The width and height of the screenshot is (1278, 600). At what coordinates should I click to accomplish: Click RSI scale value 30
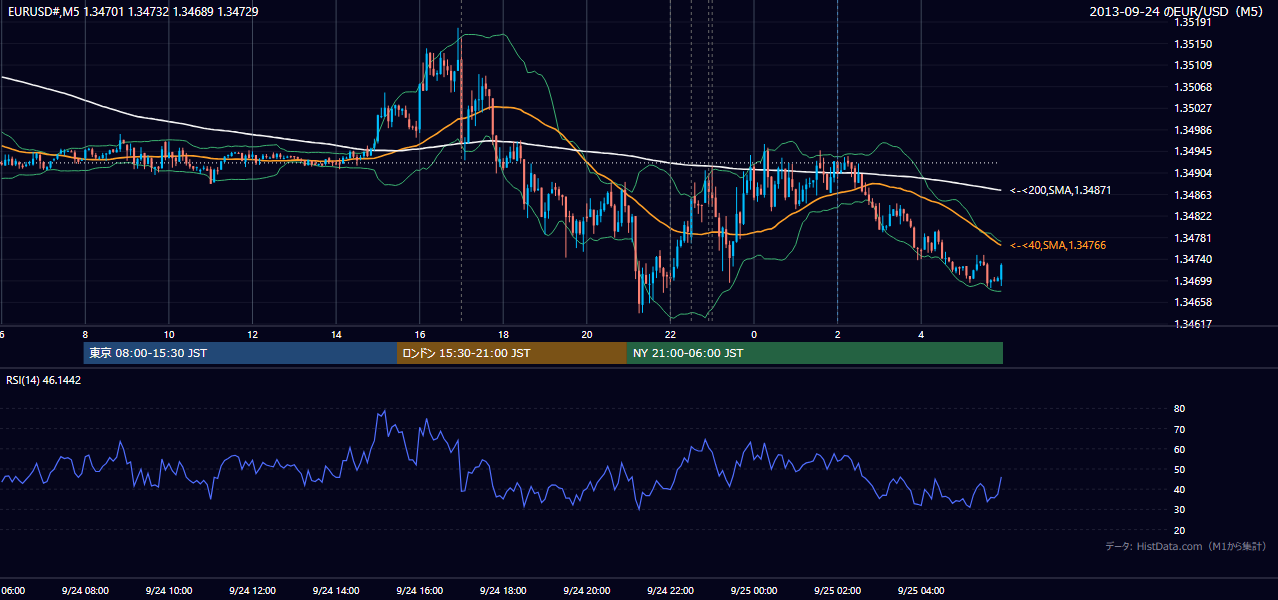click(1180, 510)
